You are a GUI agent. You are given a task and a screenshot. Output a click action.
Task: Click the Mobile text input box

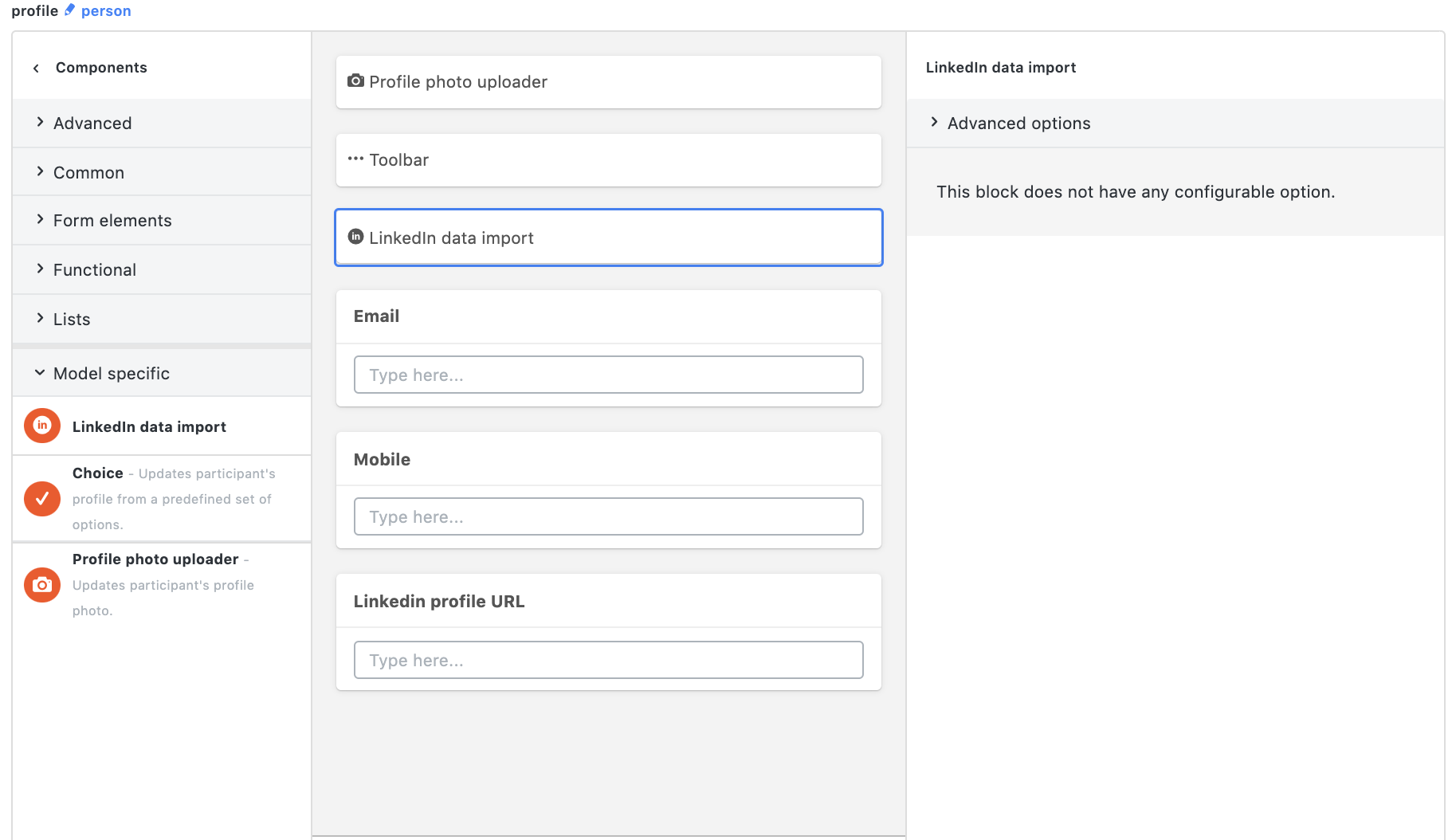608,516
